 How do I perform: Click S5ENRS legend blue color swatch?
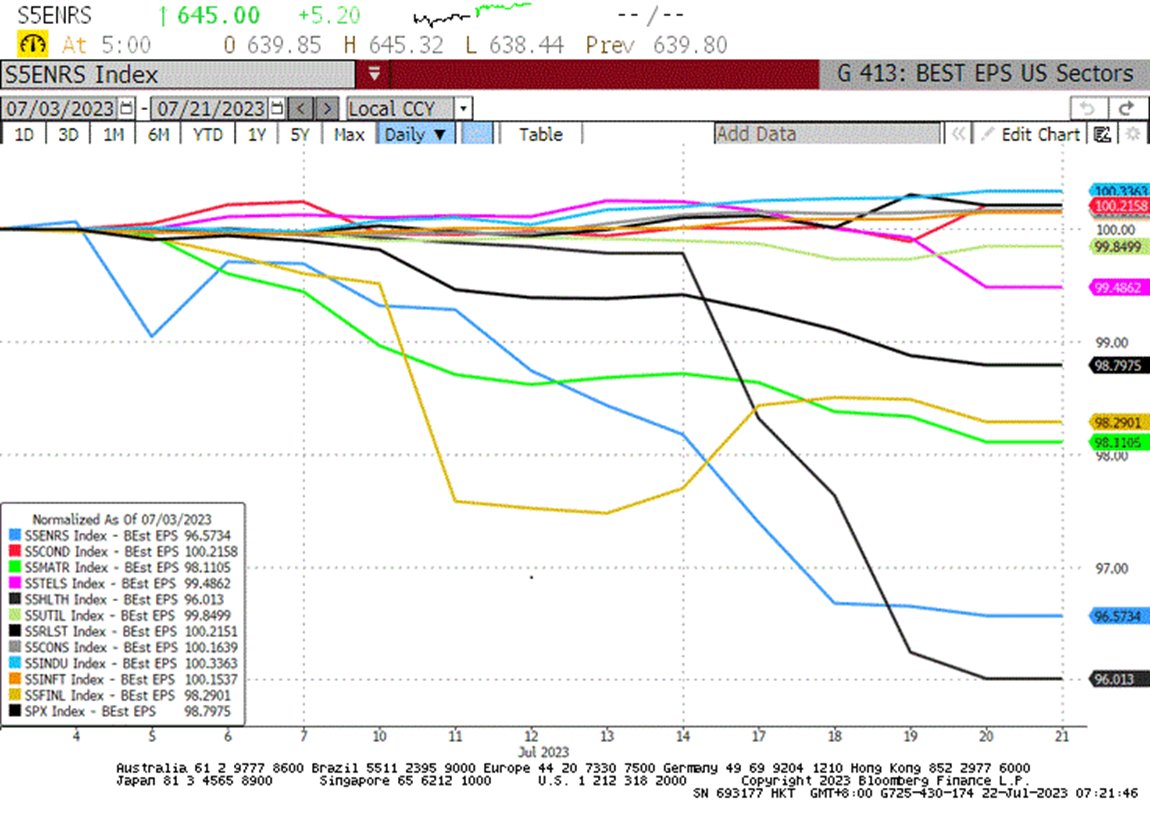pos(15,536)
